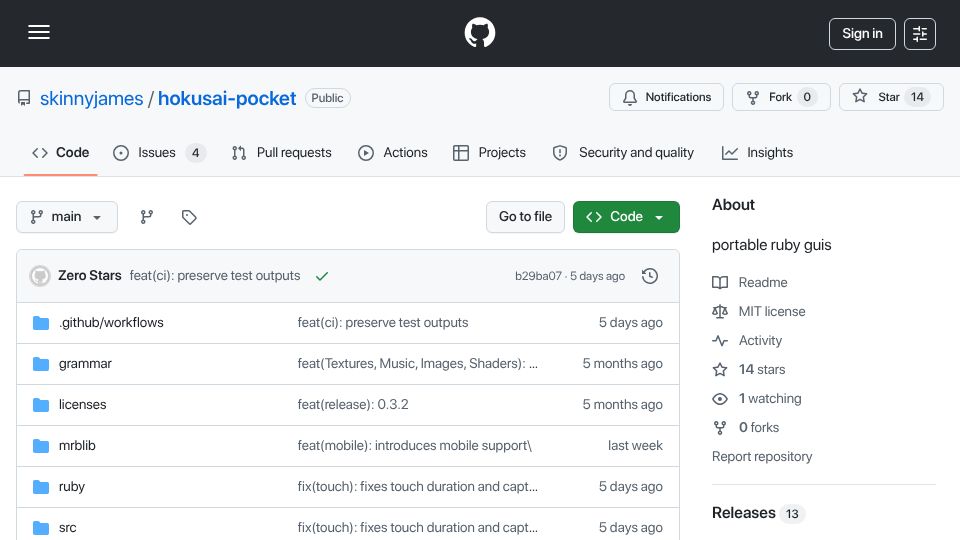Click the repository book icon beside skinnyjames
Screen dimensions: 960x540
(x=24, y=98)
